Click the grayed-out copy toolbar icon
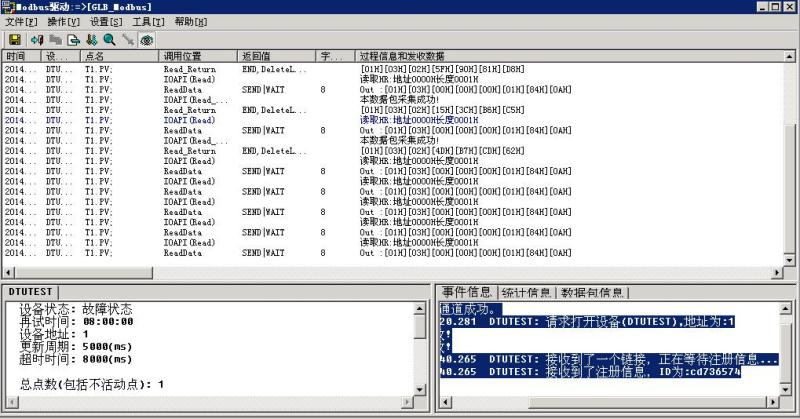The image size is (800, 419). click(55, 40)
